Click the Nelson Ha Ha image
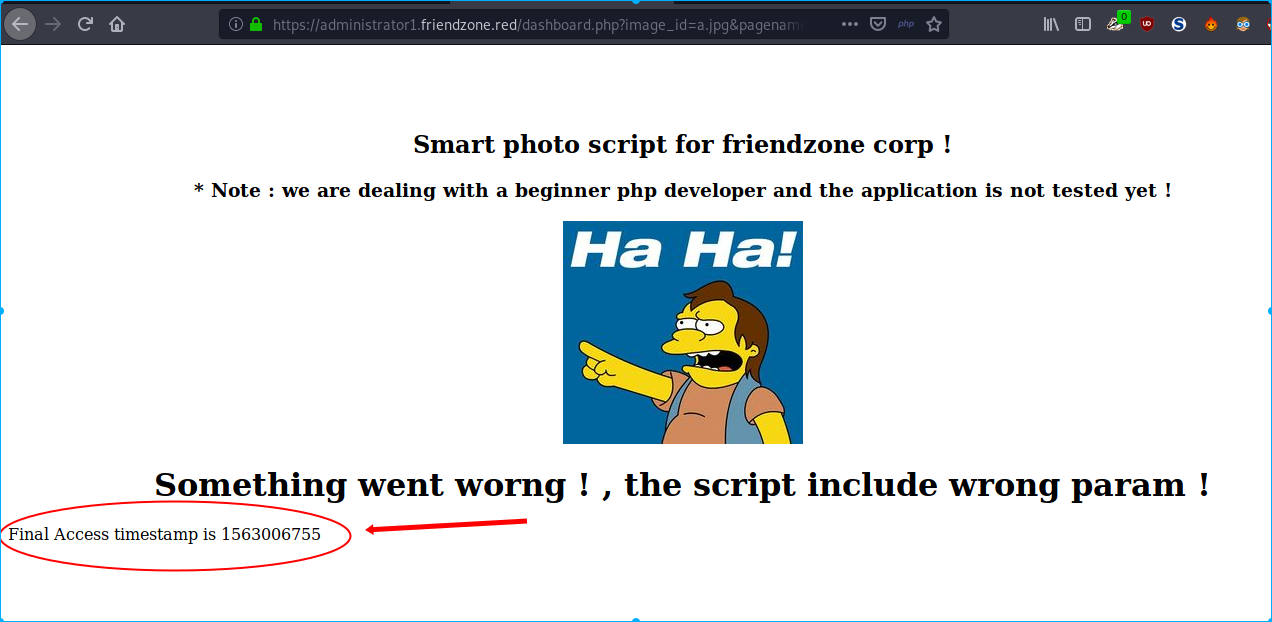Screen dimensions: 1272x622 coord(683,332)
